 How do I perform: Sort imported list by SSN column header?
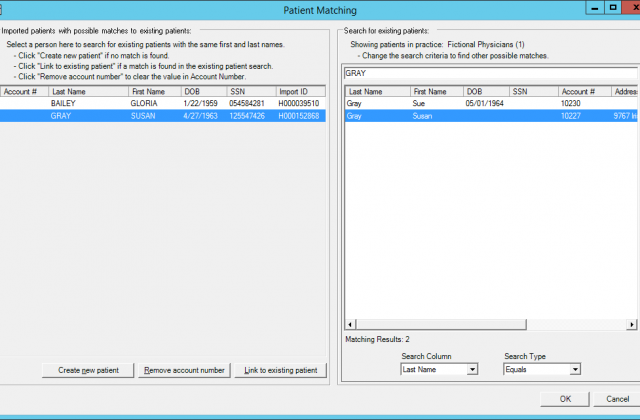(248, 91)
